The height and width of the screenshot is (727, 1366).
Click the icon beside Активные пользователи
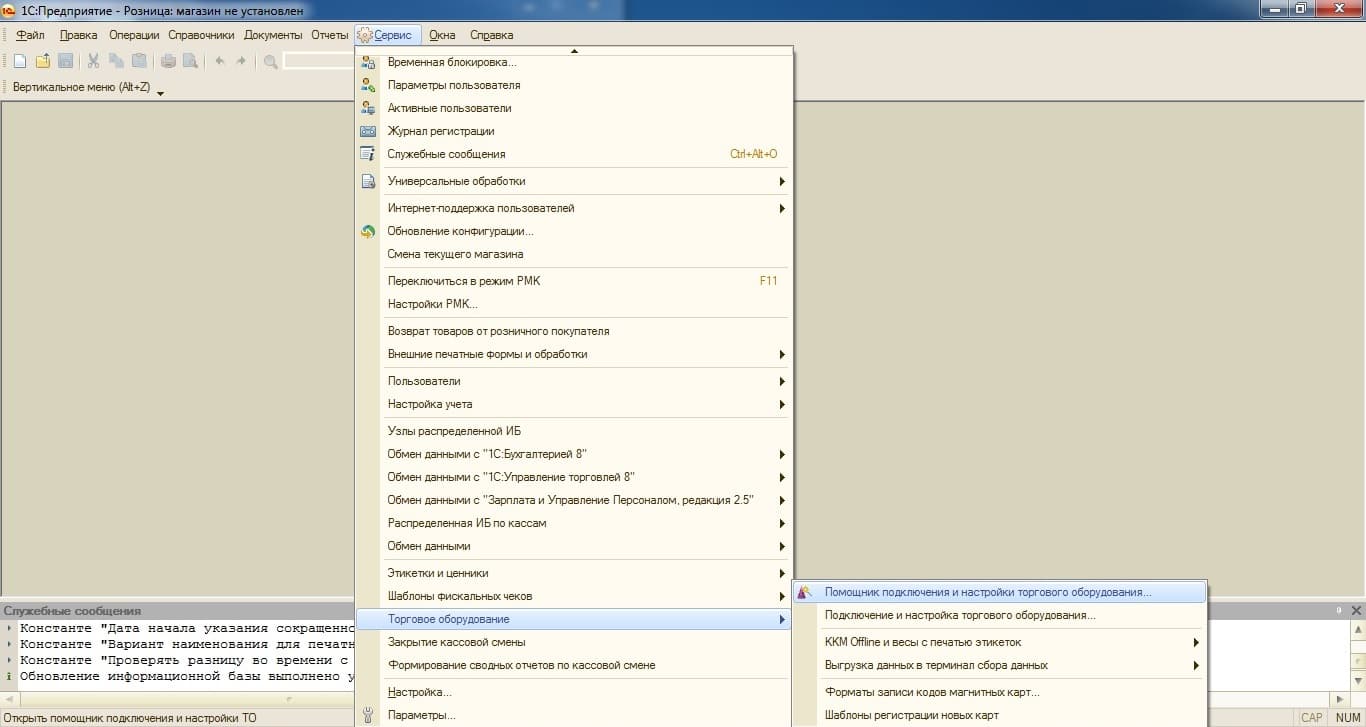pyautogui.click(x=368, y=108)
